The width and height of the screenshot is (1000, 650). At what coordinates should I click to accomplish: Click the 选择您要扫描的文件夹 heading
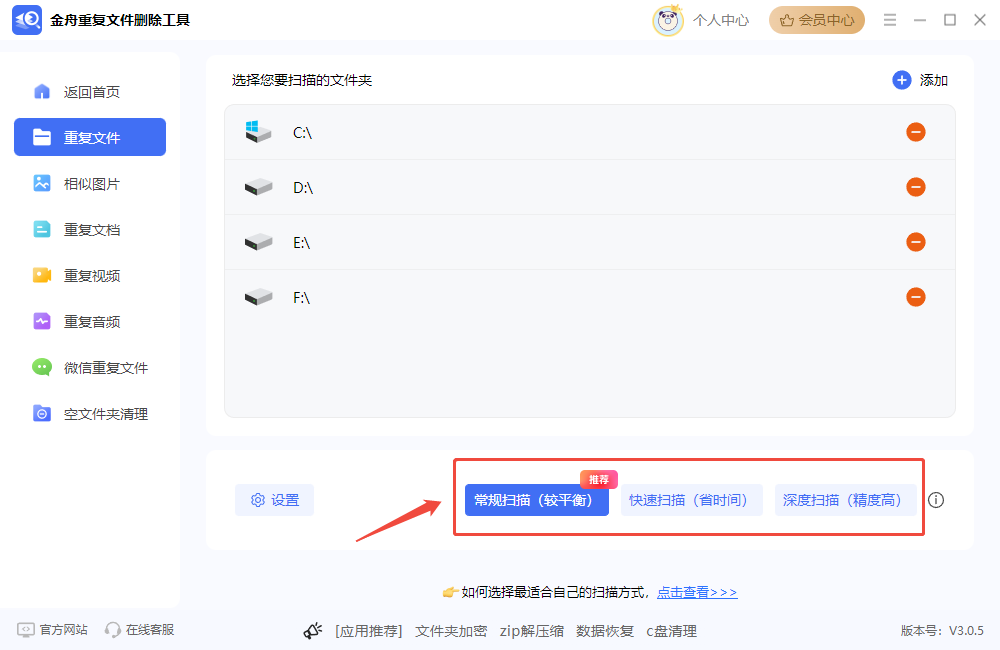click(302, 80)
